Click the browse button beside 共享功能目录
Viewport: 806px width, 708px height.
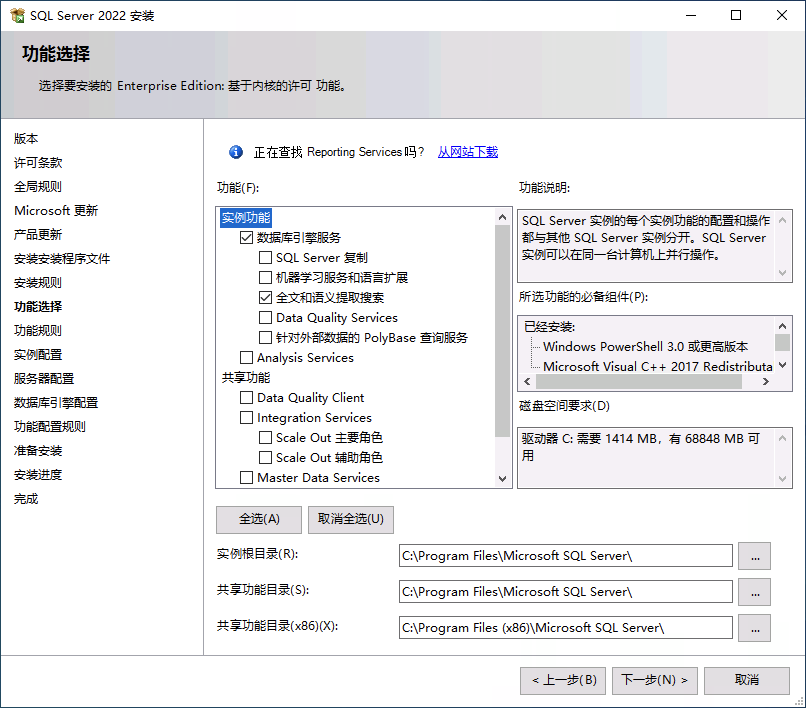pyautogui.click(x=755, y=592)
